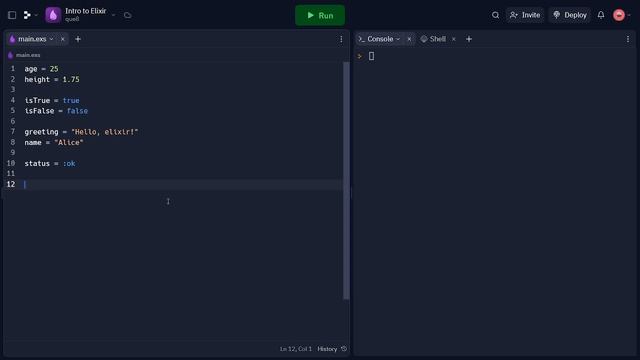Click the string "Hello, elixir!" on line 7
The height and width of the screenshot is (360, 640).
pos(104,132)
